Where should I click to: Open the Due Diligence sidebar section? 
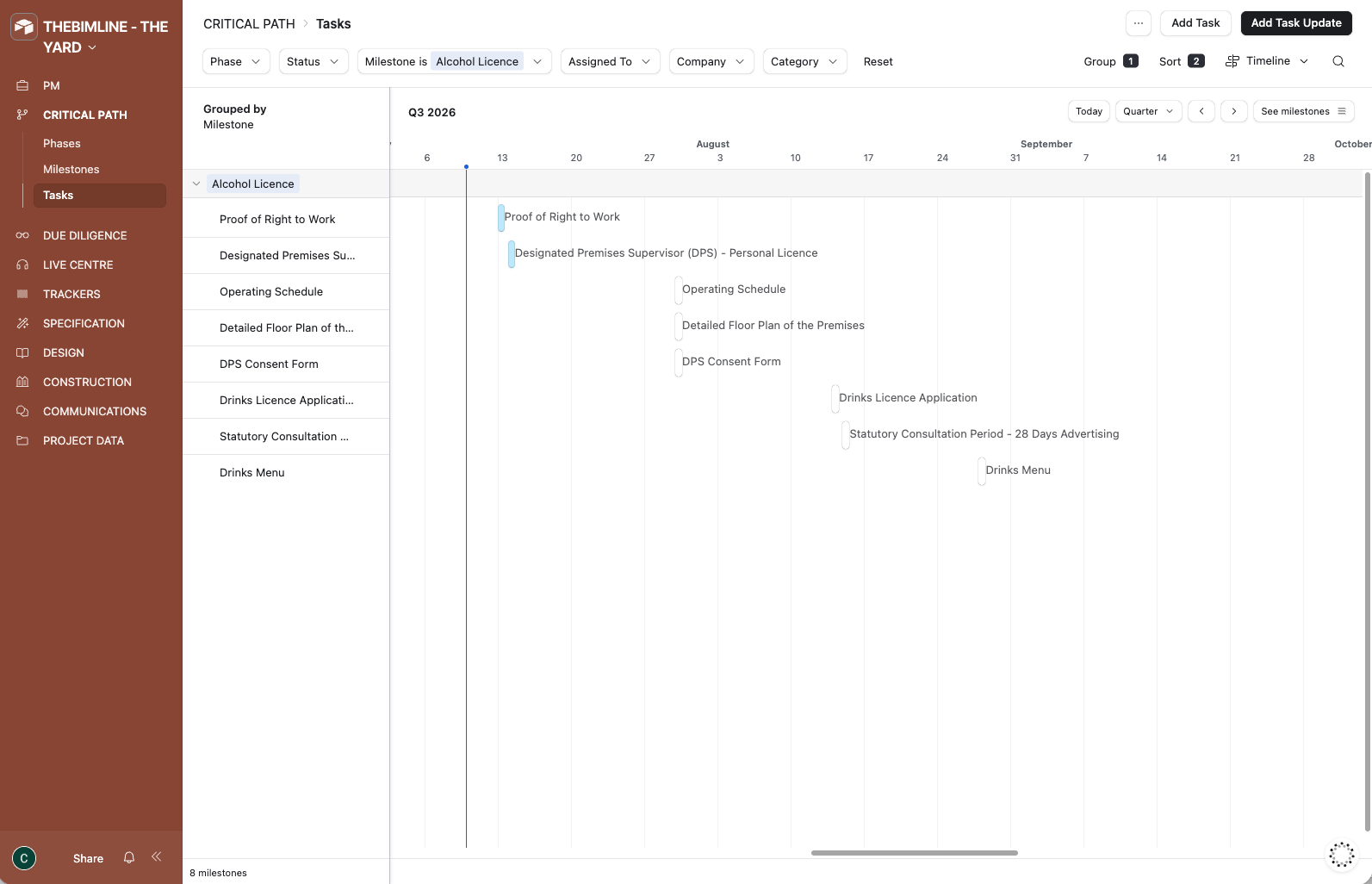pos(84,235)
